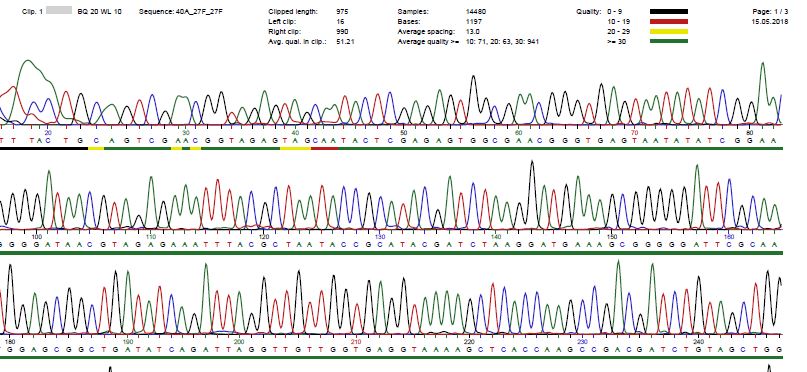The width and height of the screenshot is (807, 372).
Task: Click the 'Average quality >=' label
Action: pos(428,42)
